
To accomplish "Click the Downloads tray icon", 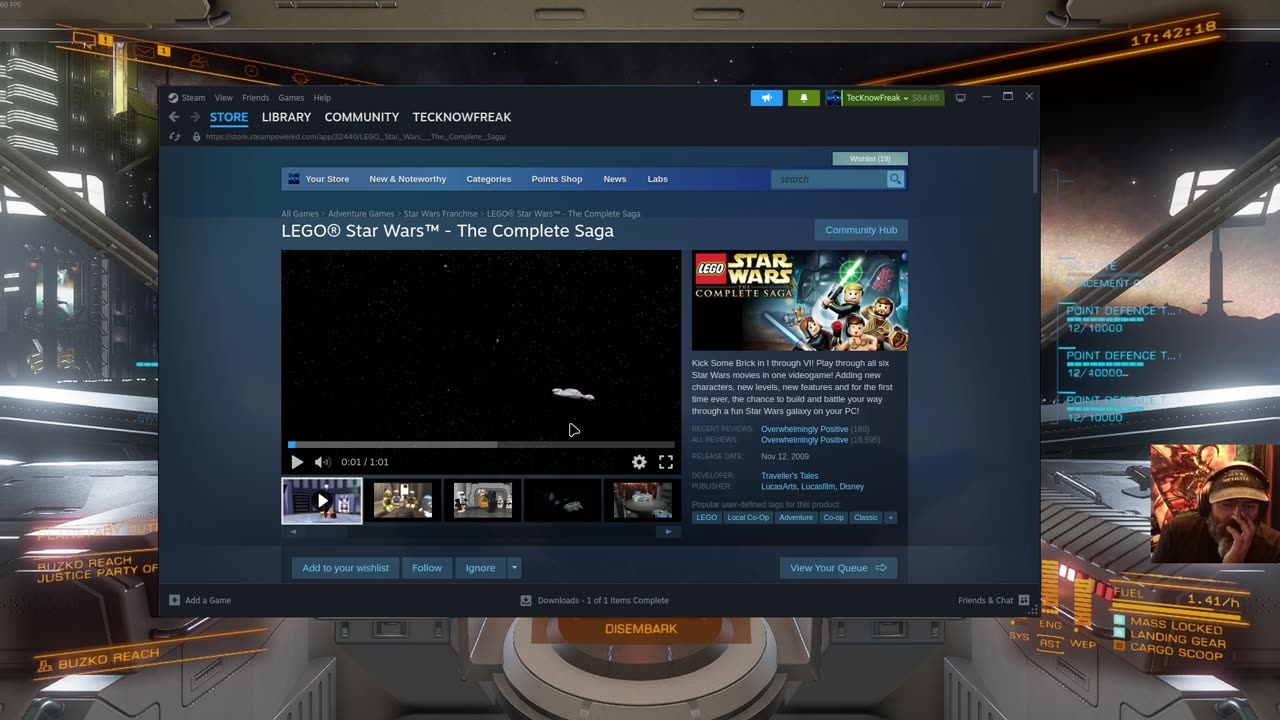I will coord(526,600).
